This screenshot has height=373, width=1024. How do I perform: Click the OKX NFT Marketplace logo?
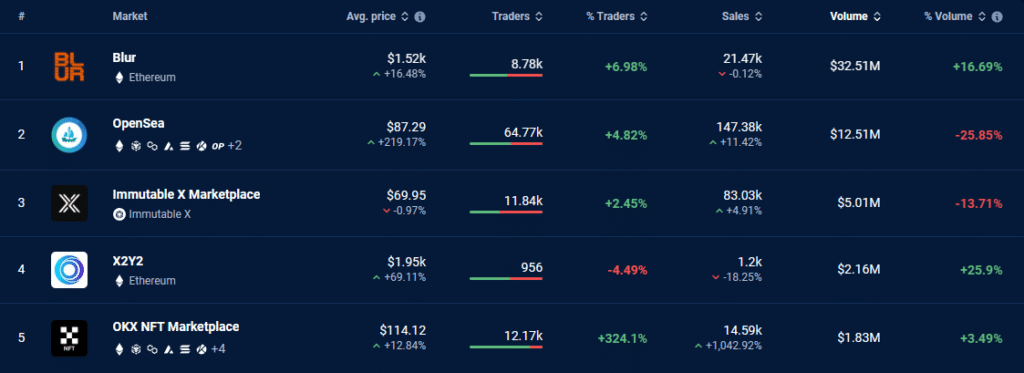pyautogui.click(x=69, y=338)
